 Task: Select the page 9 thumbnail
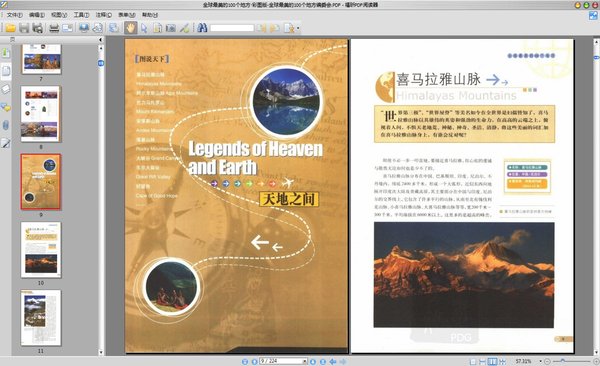coord(41,182)
